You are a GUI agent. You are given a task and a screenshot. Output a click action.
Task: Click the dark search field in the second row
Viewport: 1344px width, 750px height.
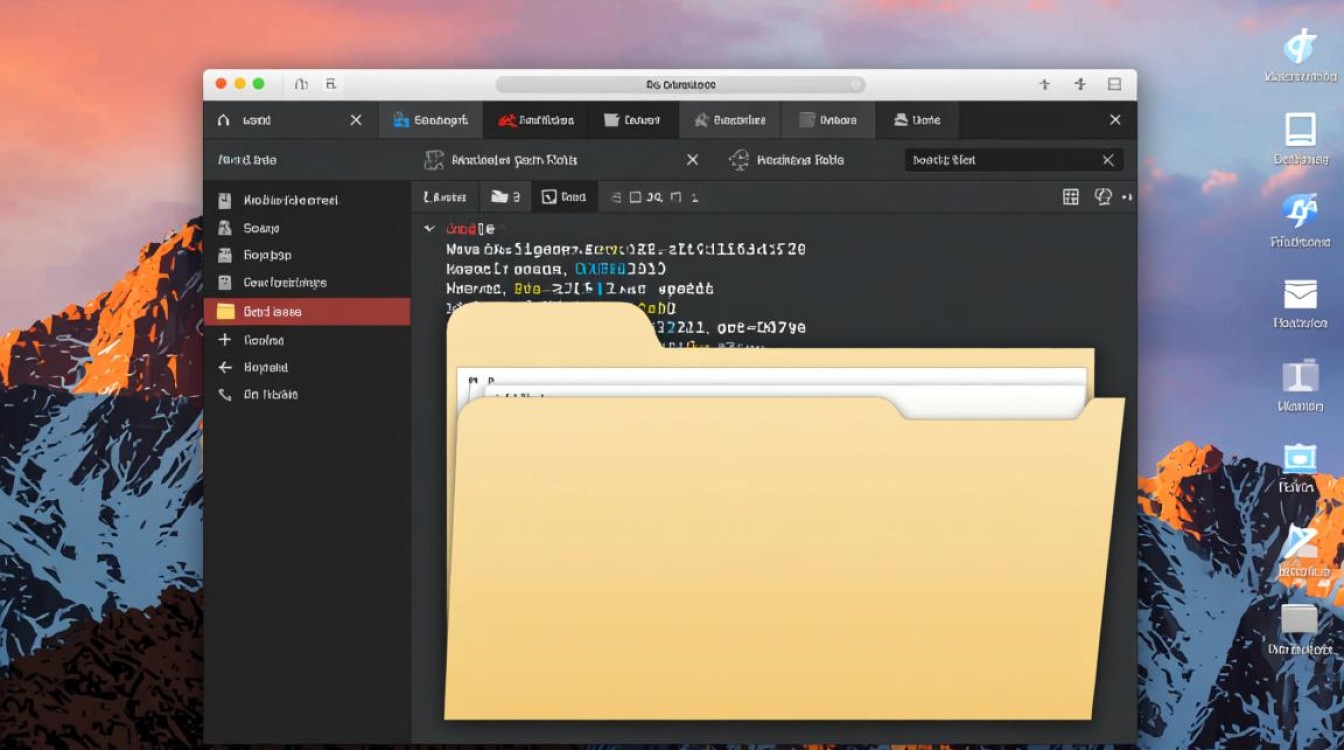(x=1000, y=160)
